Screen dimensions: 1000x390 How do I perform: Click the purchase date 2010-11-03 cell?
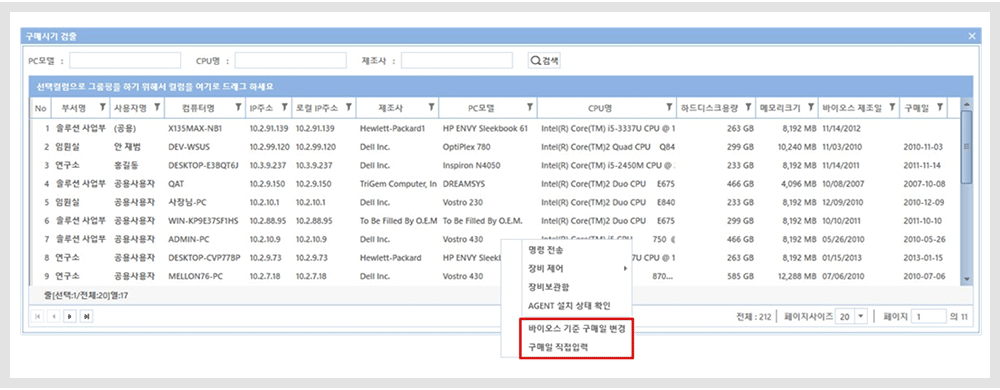[924, 147]
